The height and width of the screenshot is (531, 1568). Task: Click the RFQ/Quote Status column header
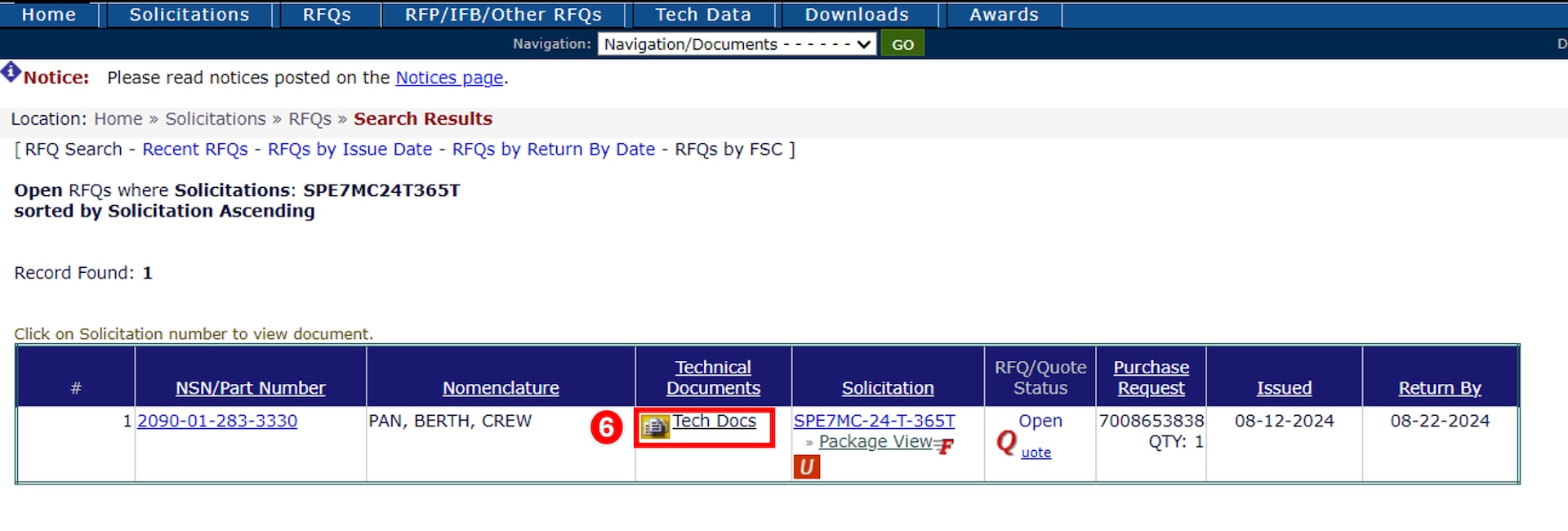(1040, 377)
